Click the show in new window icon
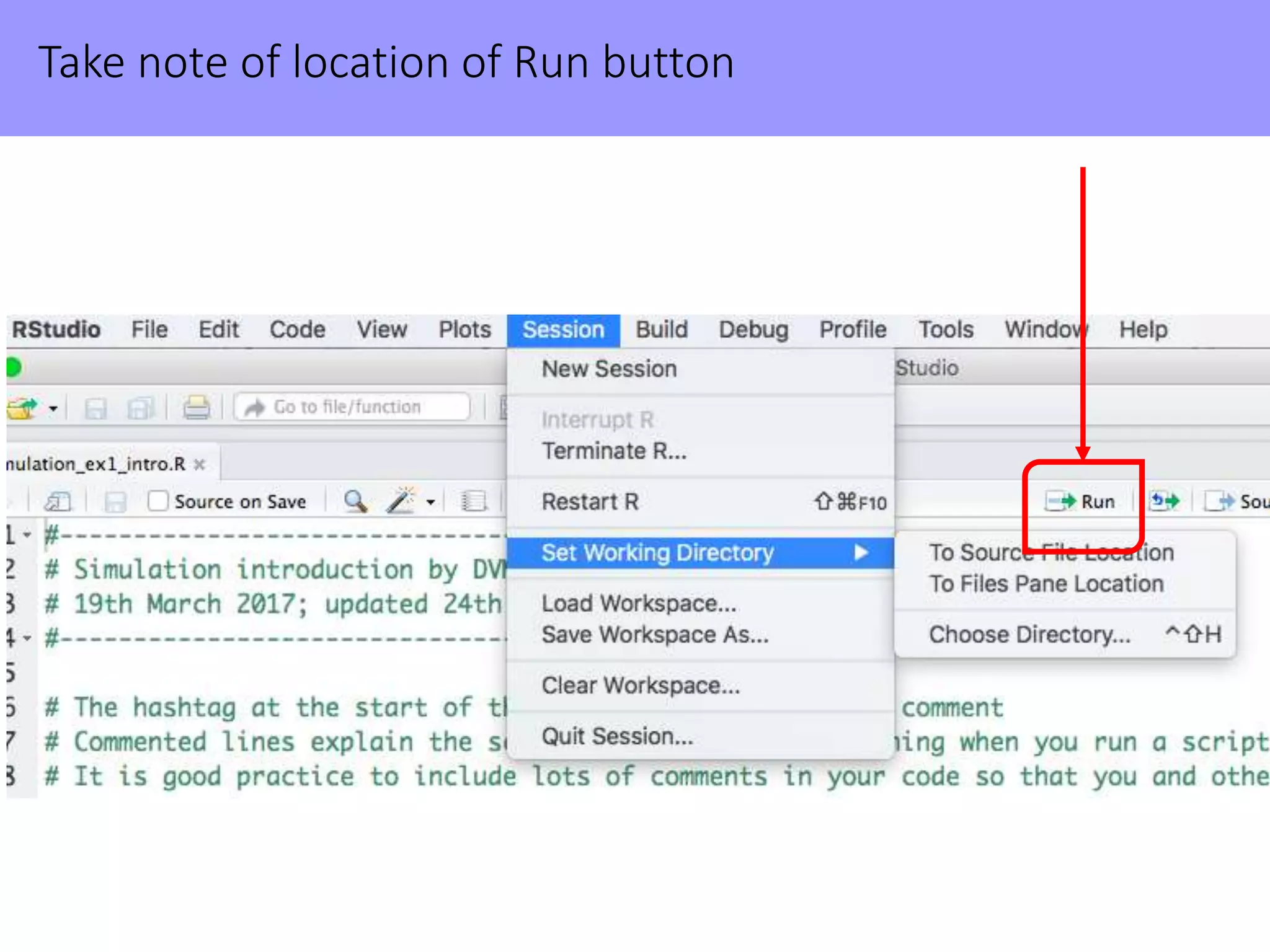 (58, 501)
